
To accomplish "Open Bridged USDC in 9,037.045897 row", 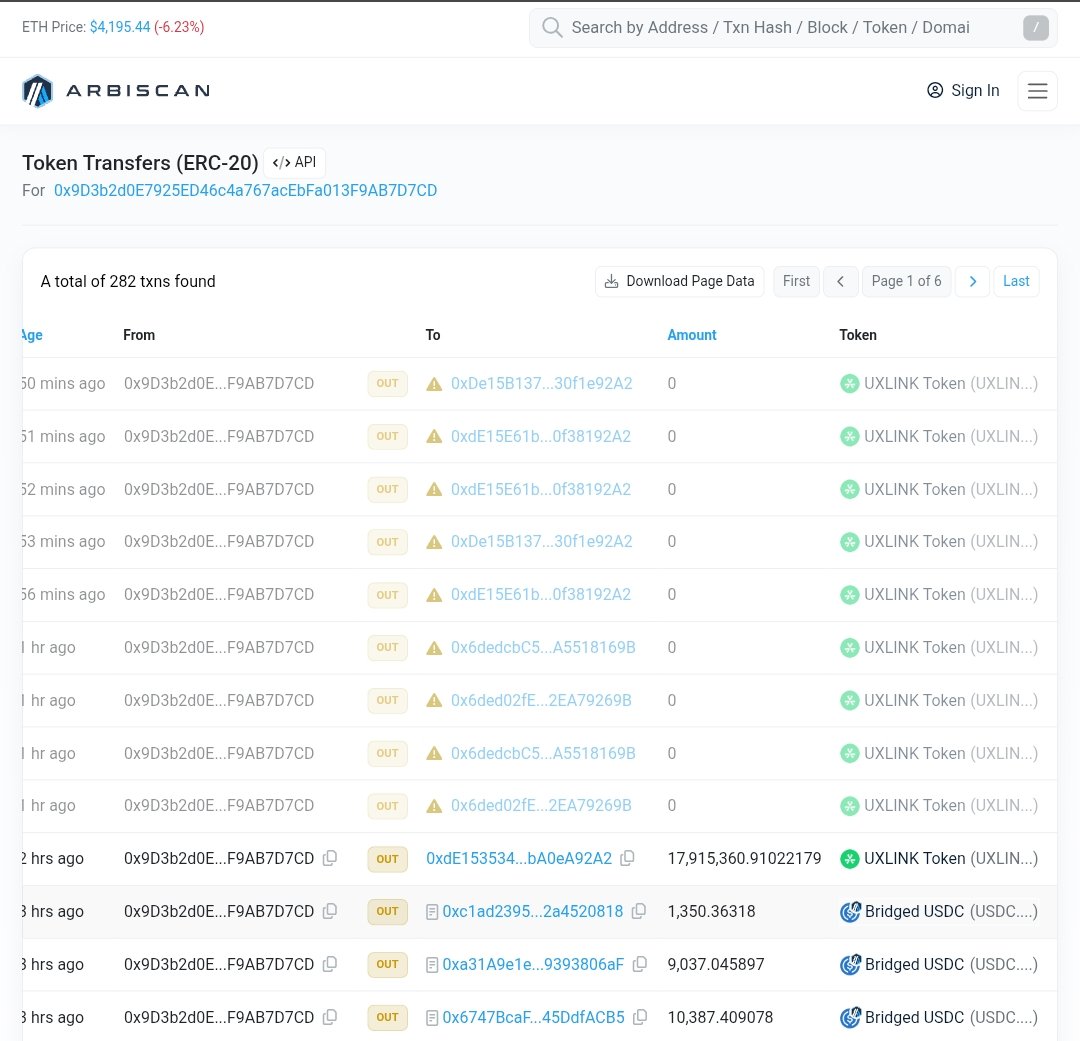I will (951, 964).
